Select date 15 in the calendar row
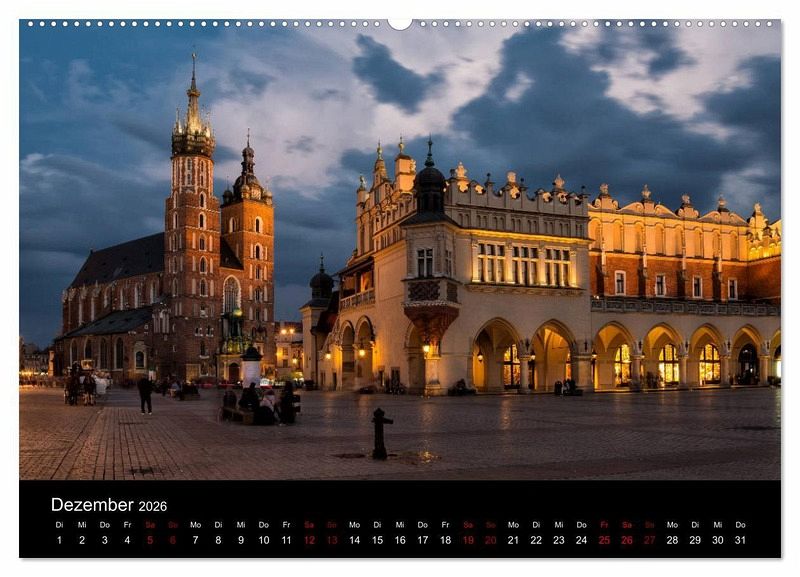This screenshot has width=800, height=577. click(377, 540)
